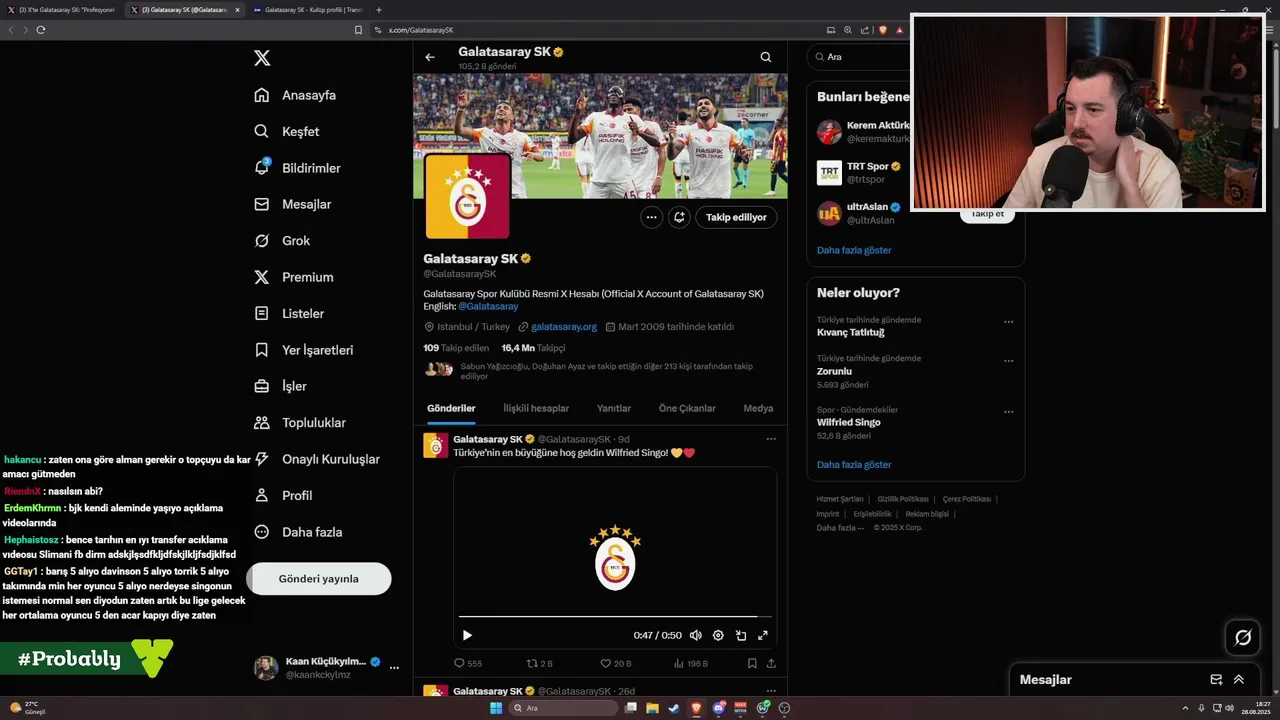1280x720 pixels.
Task: Repost the post with 2 B reposts
Action: point(540,663)
